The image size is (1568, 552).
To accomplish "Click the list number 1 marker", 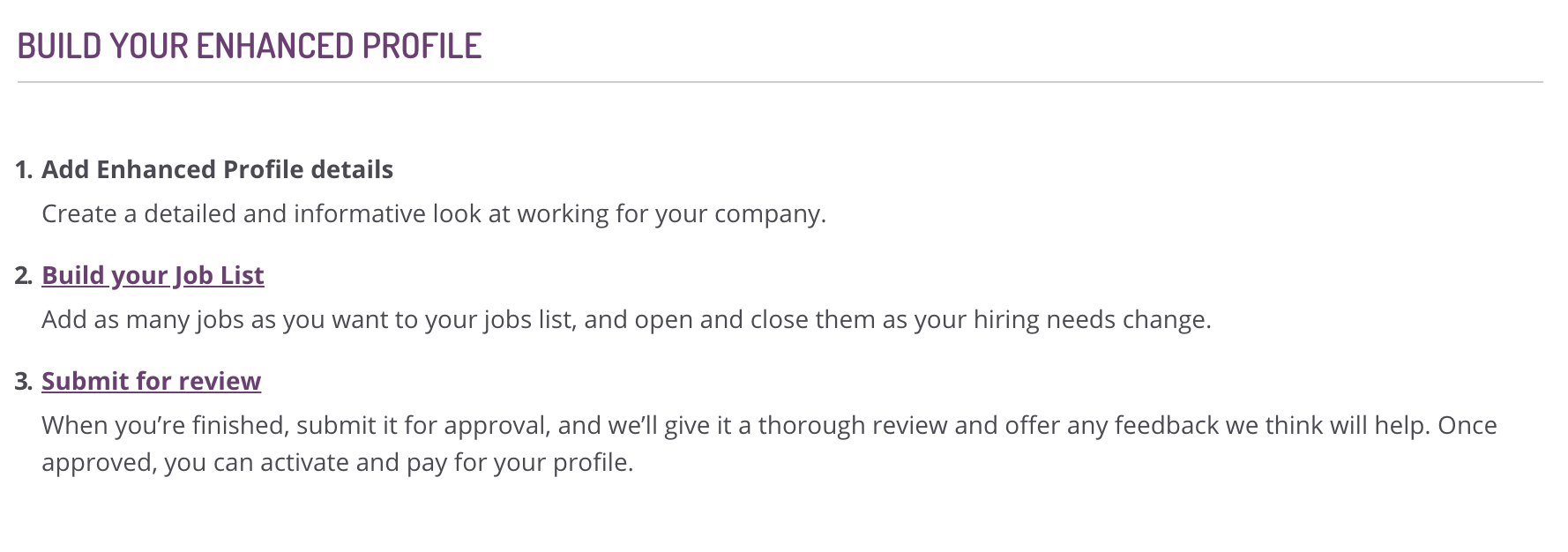I will (24, 169).
